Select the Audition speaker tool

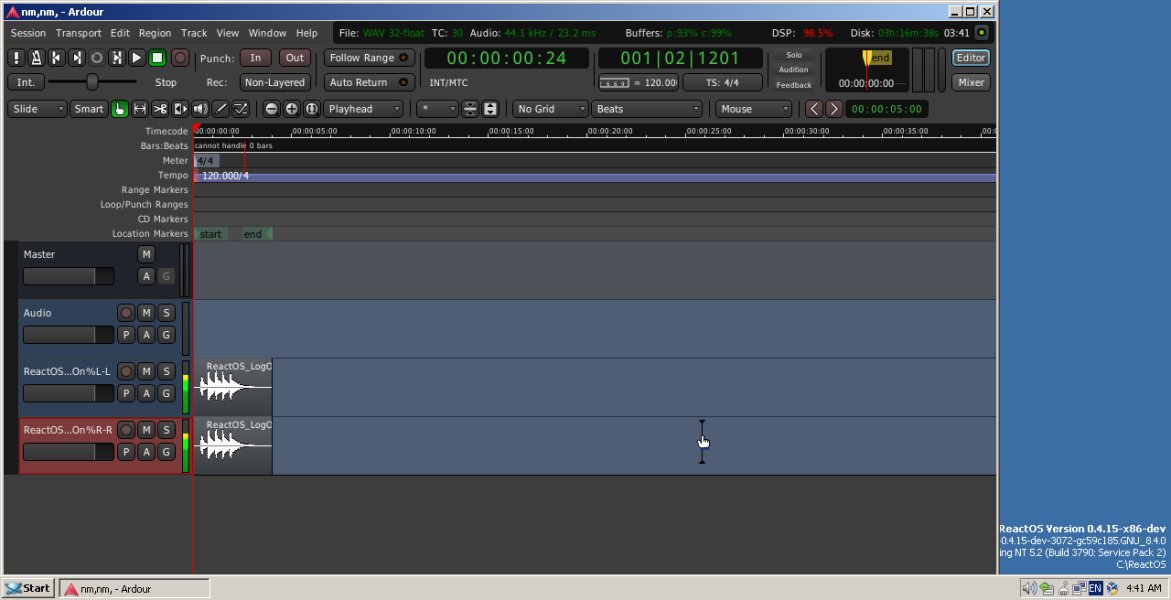coord(200,109)
